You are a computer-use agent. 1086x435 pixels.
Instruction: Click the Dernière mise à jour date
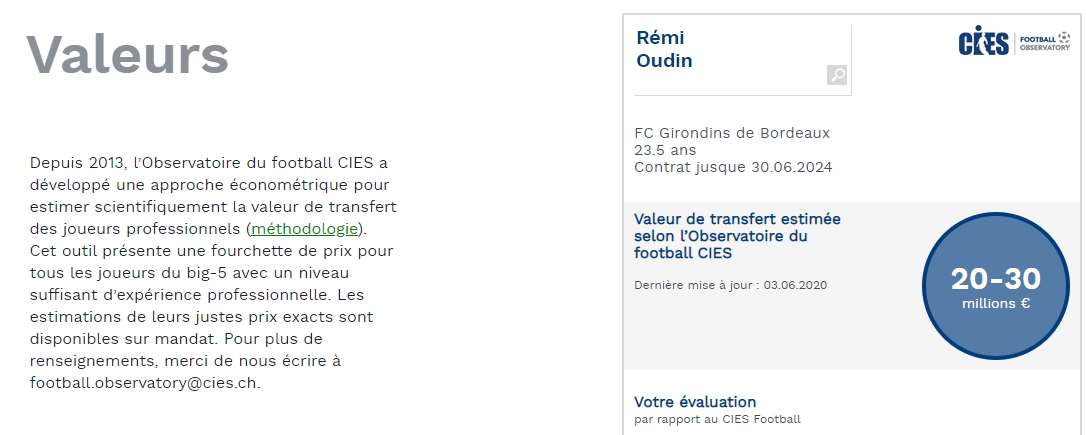pyautogui.click(x=730, y=285)
